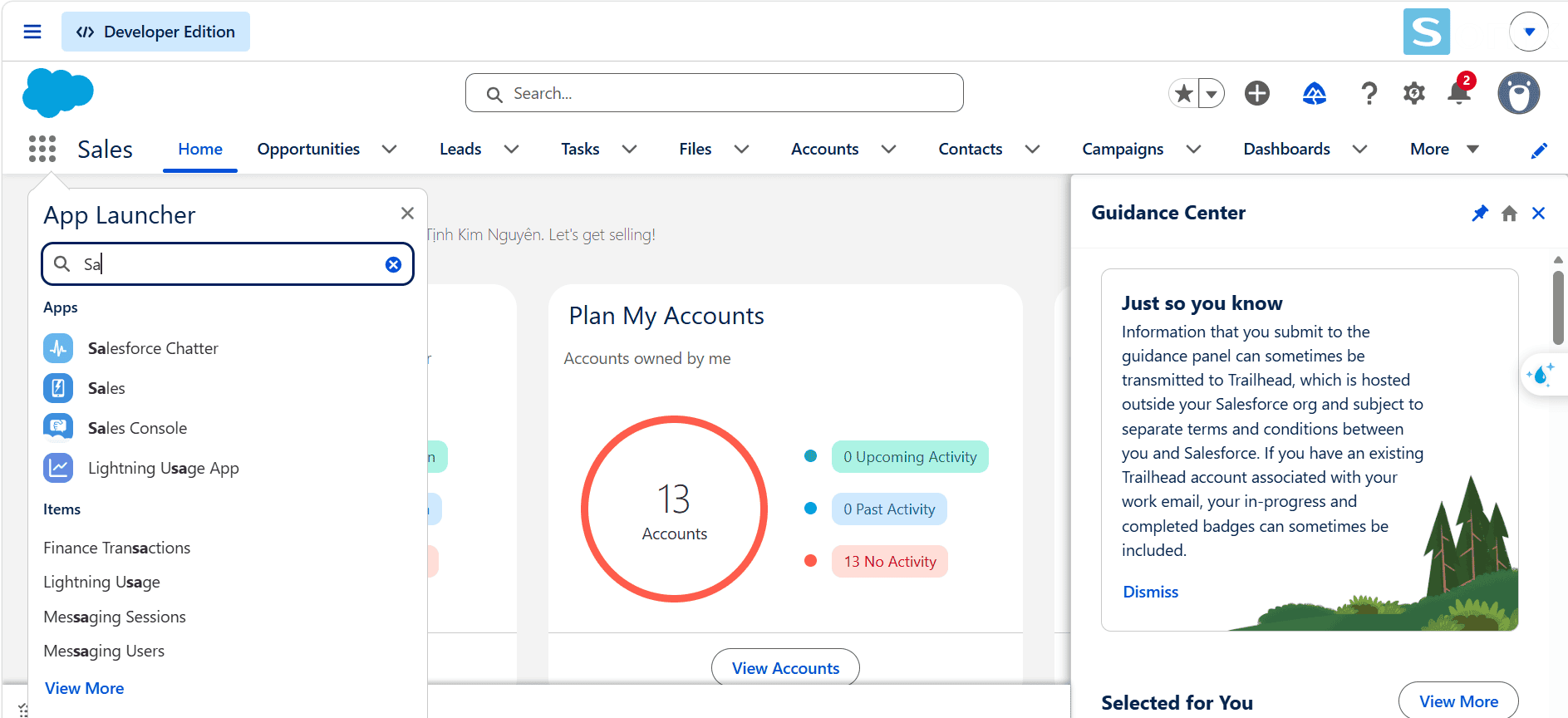Image resolution: width=1568 pixels, height=718 pixels.
Task: Click the round dropdown button top-right
Action: 1529,32
